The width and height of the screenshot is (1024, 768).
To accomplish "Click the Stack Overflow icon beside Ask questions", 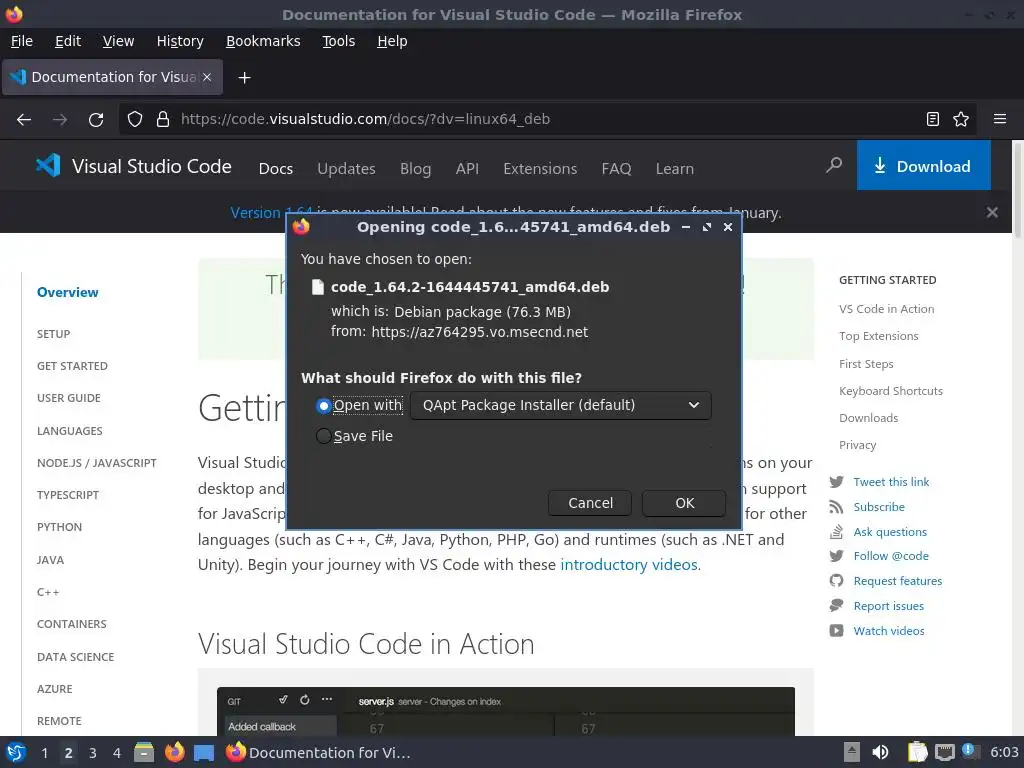I will pos(837,532).
